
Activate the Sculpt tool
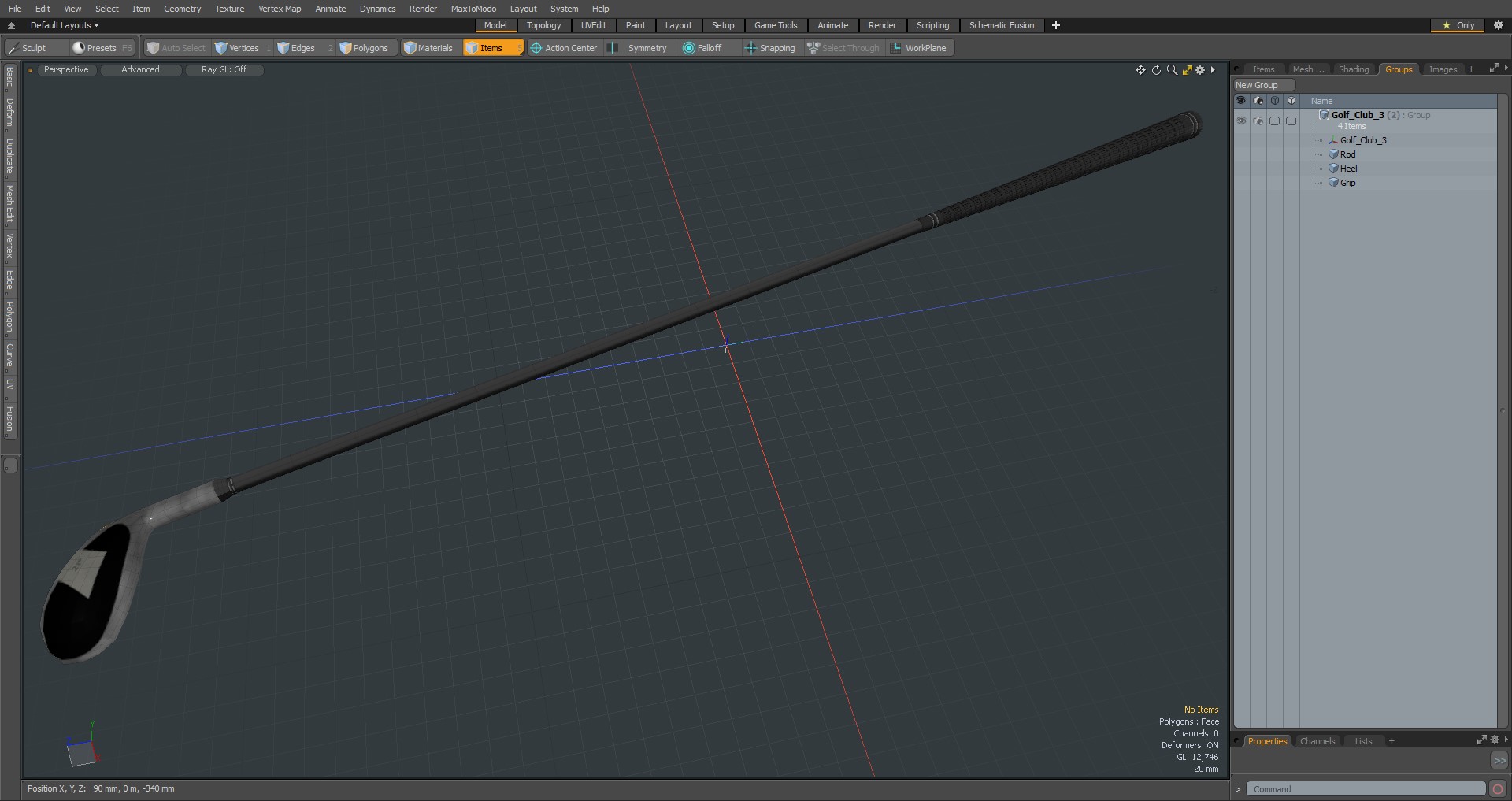[x=27, y=48]
